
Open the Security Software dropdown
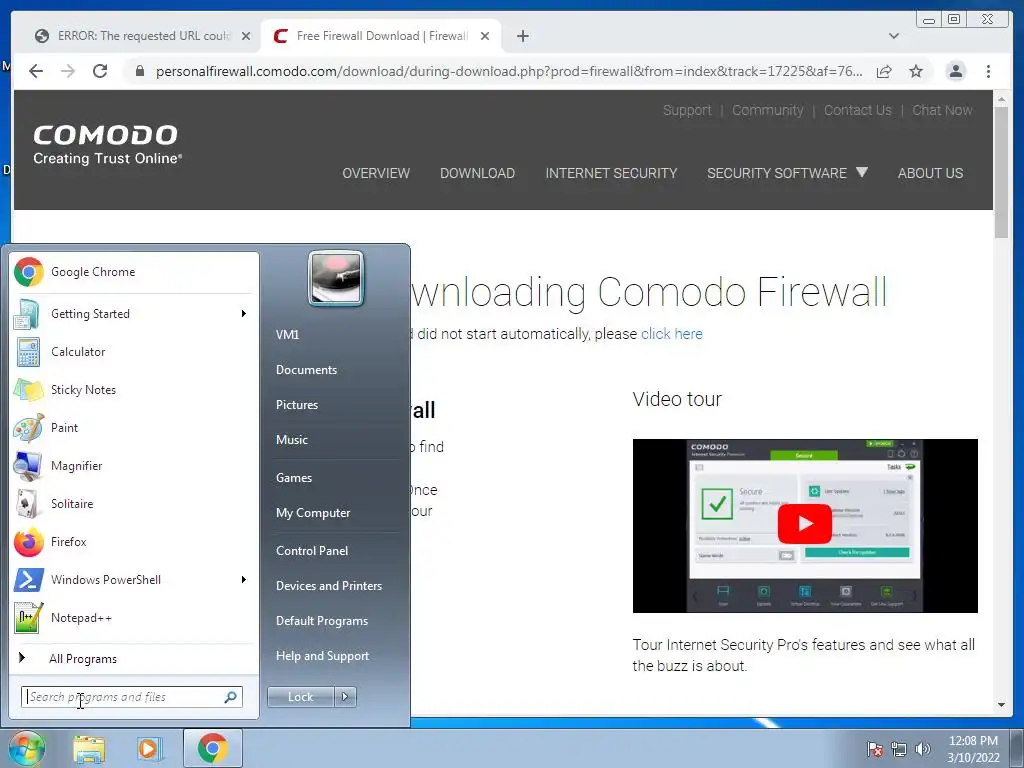pyautogui.click(x=787, y=173)
